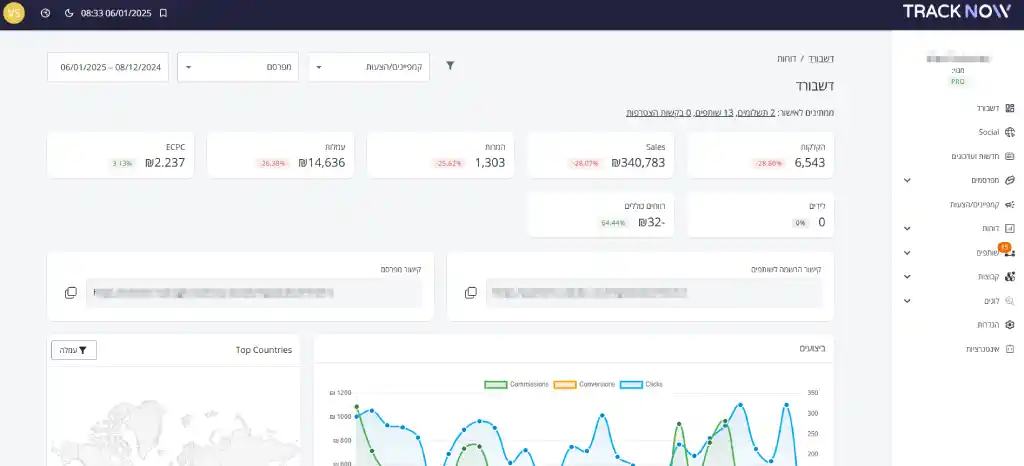1024x466 pixels.
Task: Open the 13 שותפים pending link
Action: pyautogui.click(x=714, y=113)
